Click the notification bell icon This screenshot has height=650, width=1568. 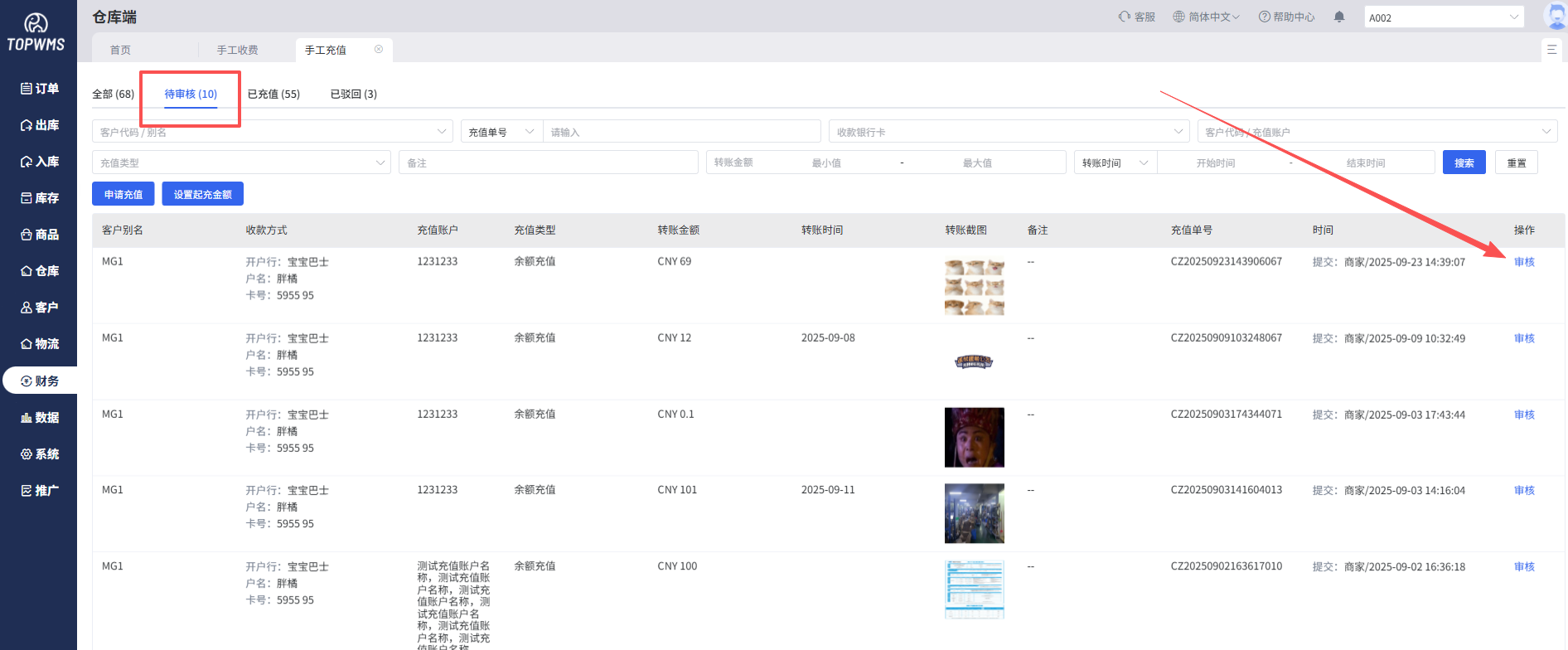pyautogui.click(x=1339, y=17)
